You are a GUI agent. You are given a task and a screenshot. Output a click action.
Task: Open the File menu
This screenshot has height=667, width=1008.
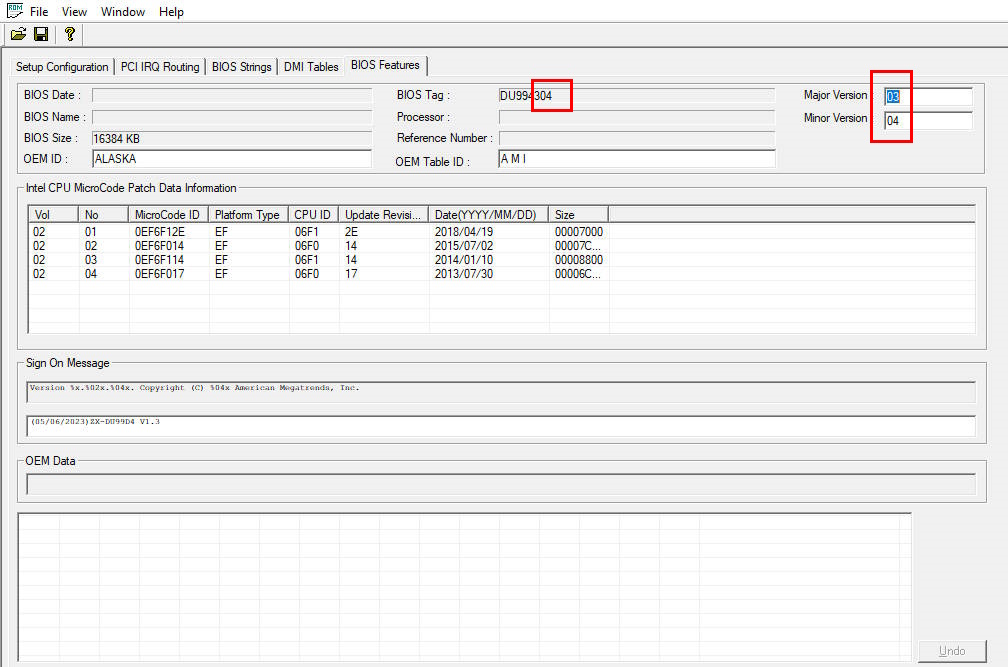click(39, 12)
